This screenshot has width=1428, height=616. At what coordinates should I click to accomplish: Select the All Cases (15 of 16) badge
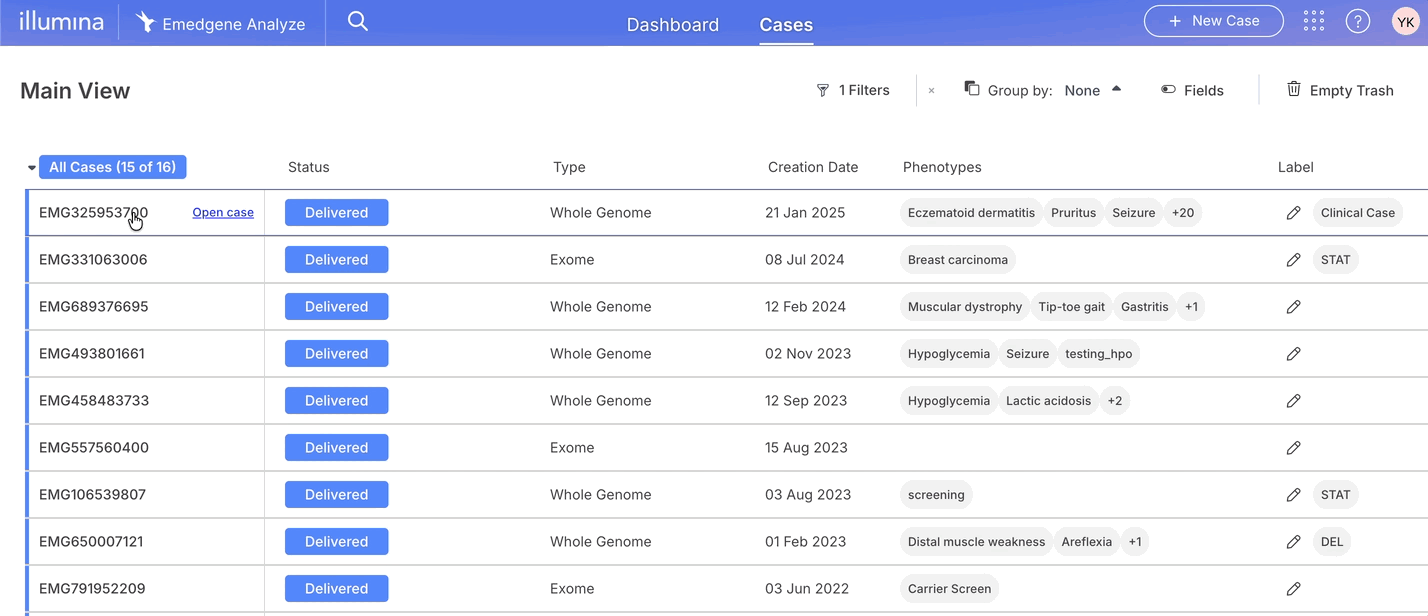pos(113,167)
